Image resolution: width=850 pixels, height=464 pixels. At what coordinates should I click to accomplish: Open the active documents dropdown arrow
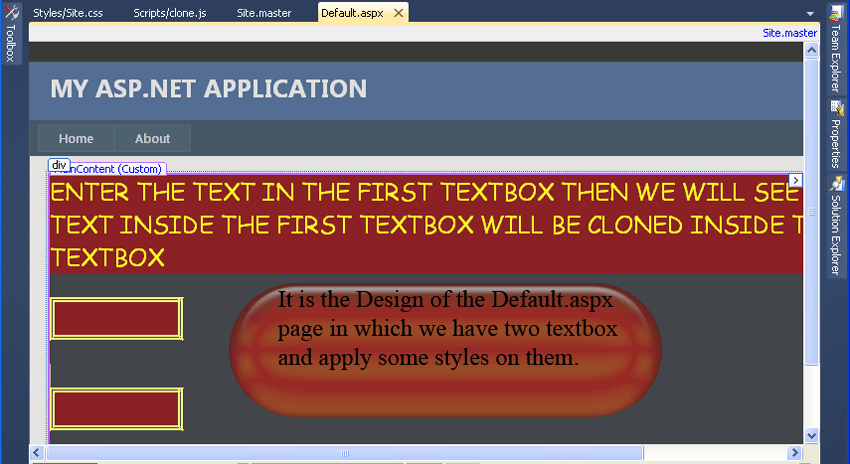[x=810, y=14]
